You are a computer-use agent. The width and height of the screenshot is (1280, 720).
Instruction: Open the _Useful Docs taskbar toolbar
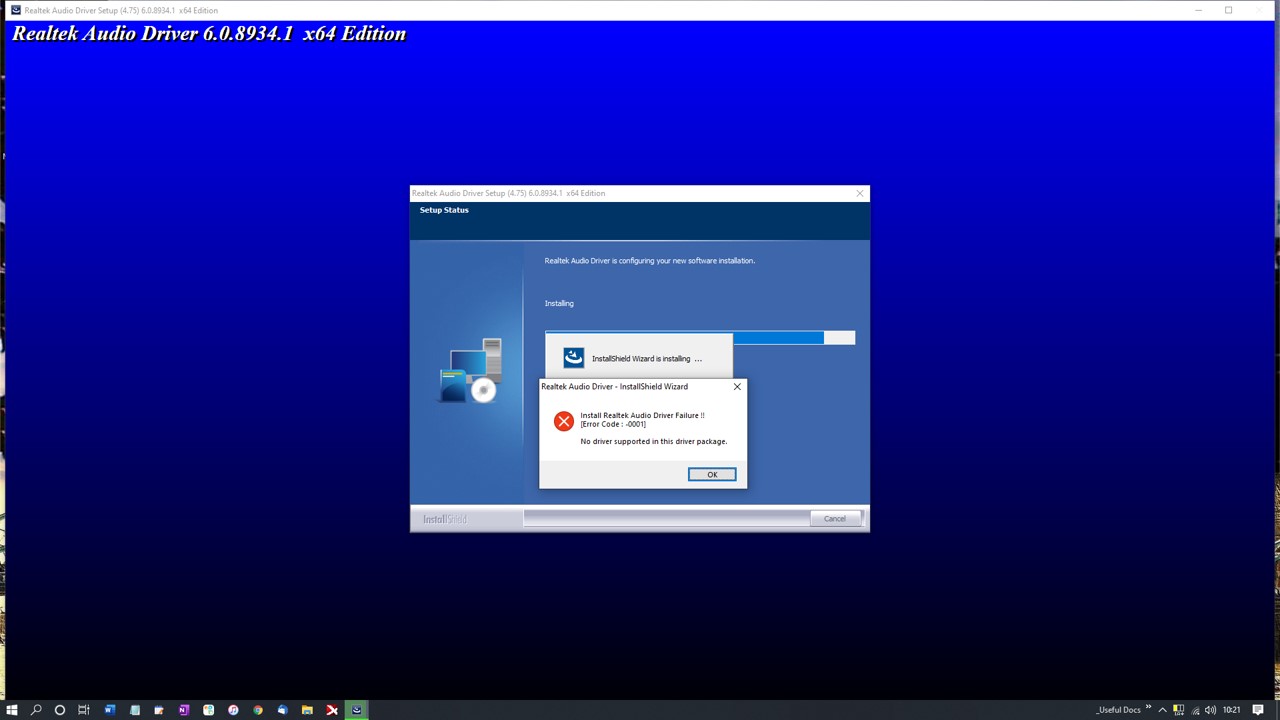pyautogui.click(x=1118, y=710)
